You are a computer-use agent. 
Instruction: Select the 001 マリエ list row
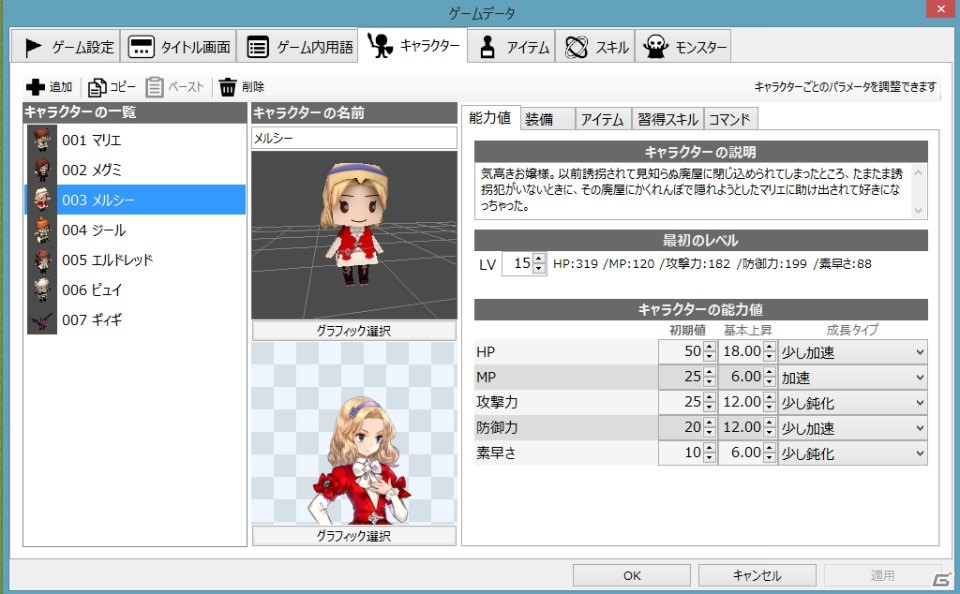(135, 140)
